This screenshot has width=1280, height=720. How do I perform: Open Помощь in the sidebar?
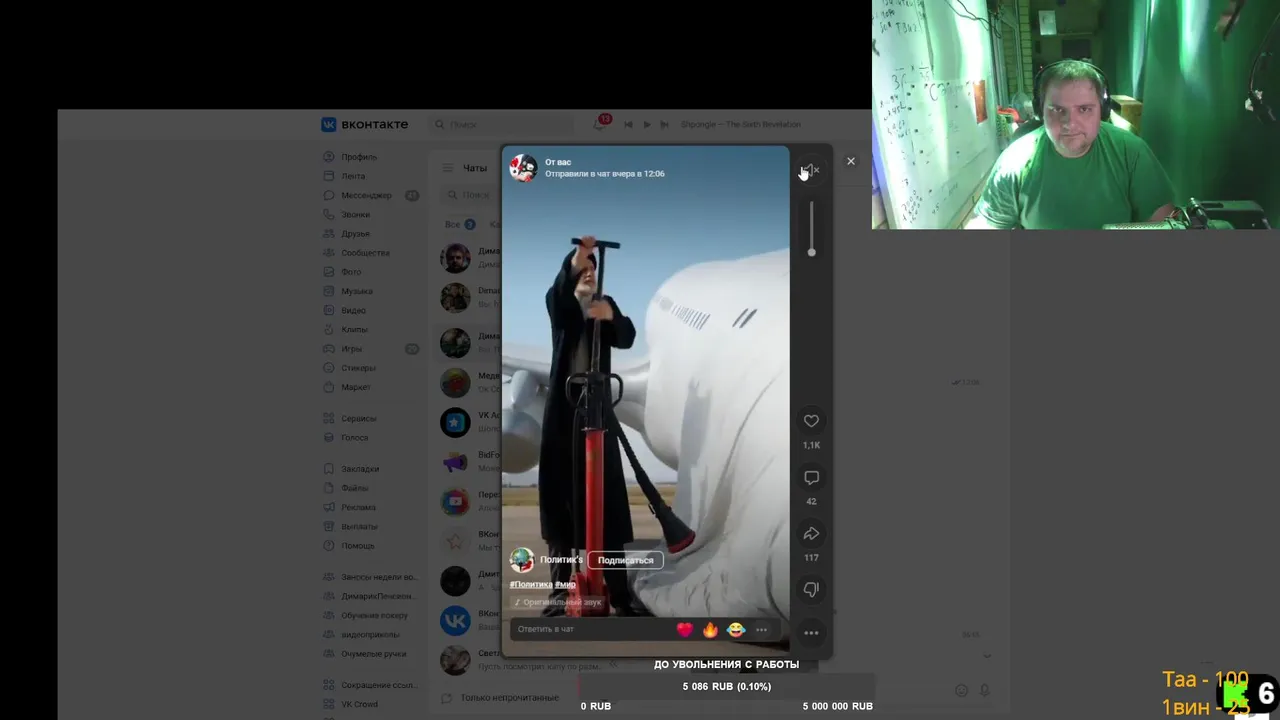[x=358, y=545]
